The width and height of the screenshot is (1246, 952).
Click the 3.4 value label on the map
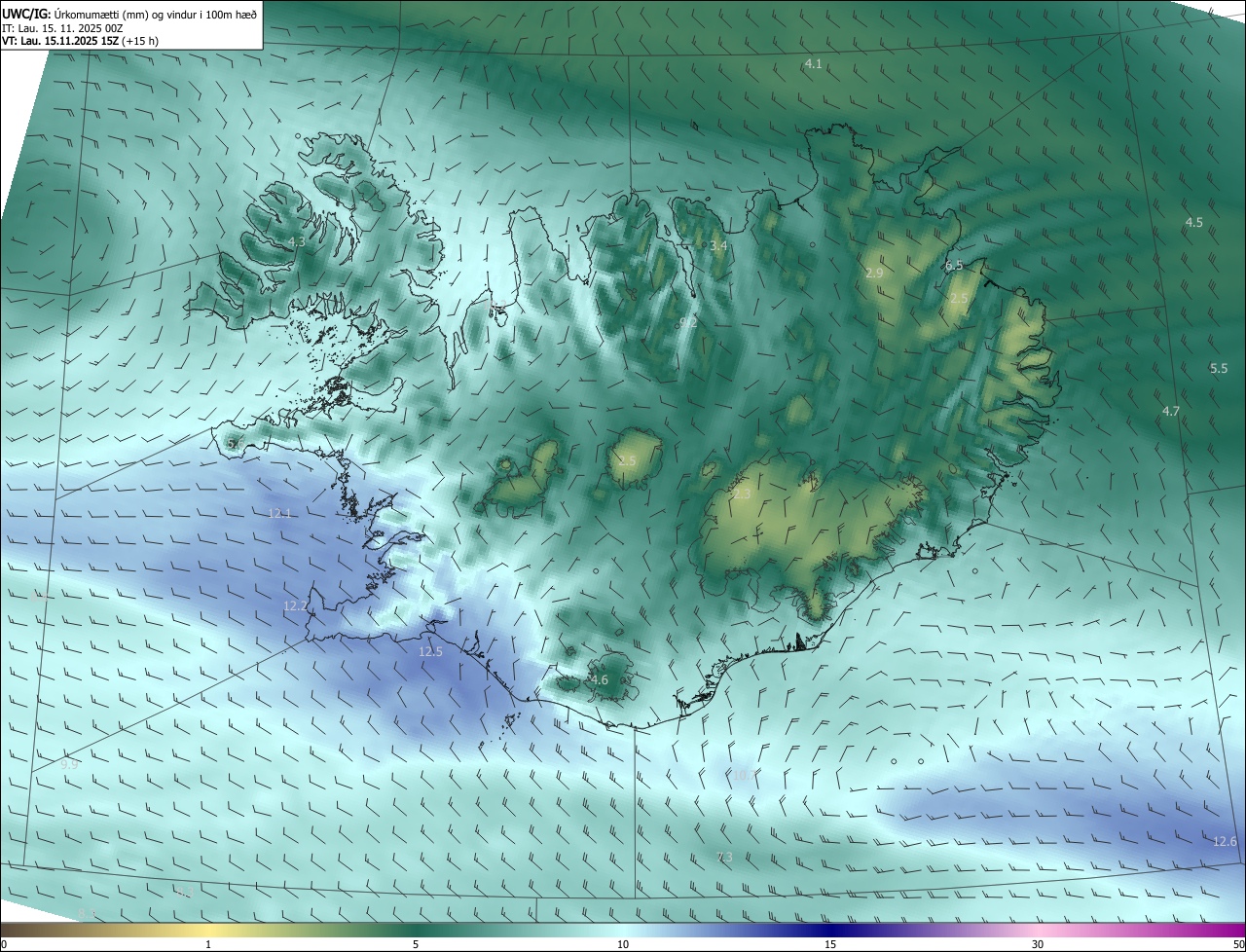tap(718, 245)
